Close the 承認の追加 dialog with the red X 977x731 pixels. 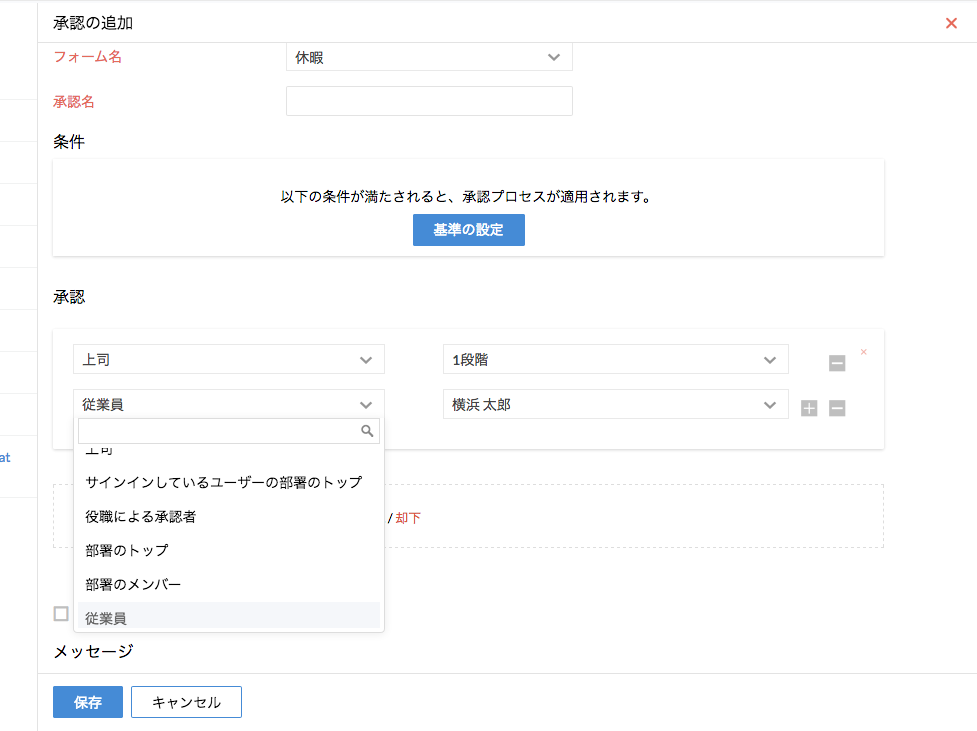(951, 23)
